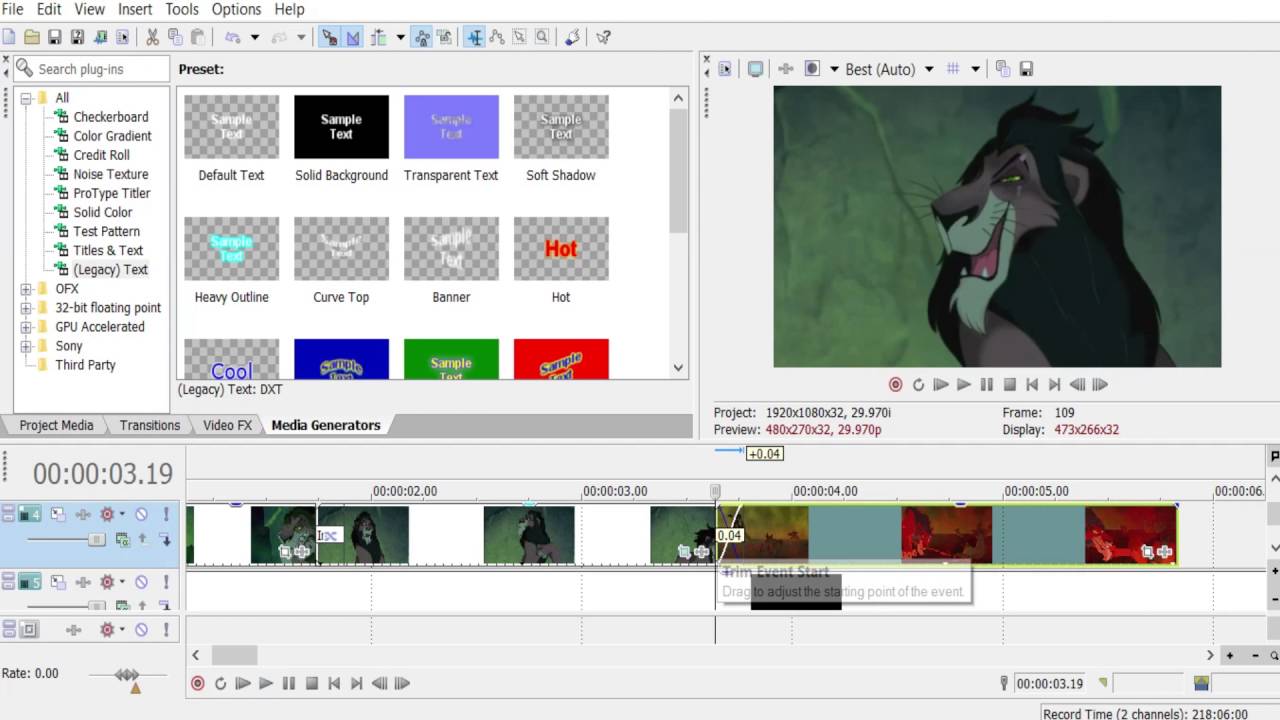Mute video track 4

pos(141,514)
